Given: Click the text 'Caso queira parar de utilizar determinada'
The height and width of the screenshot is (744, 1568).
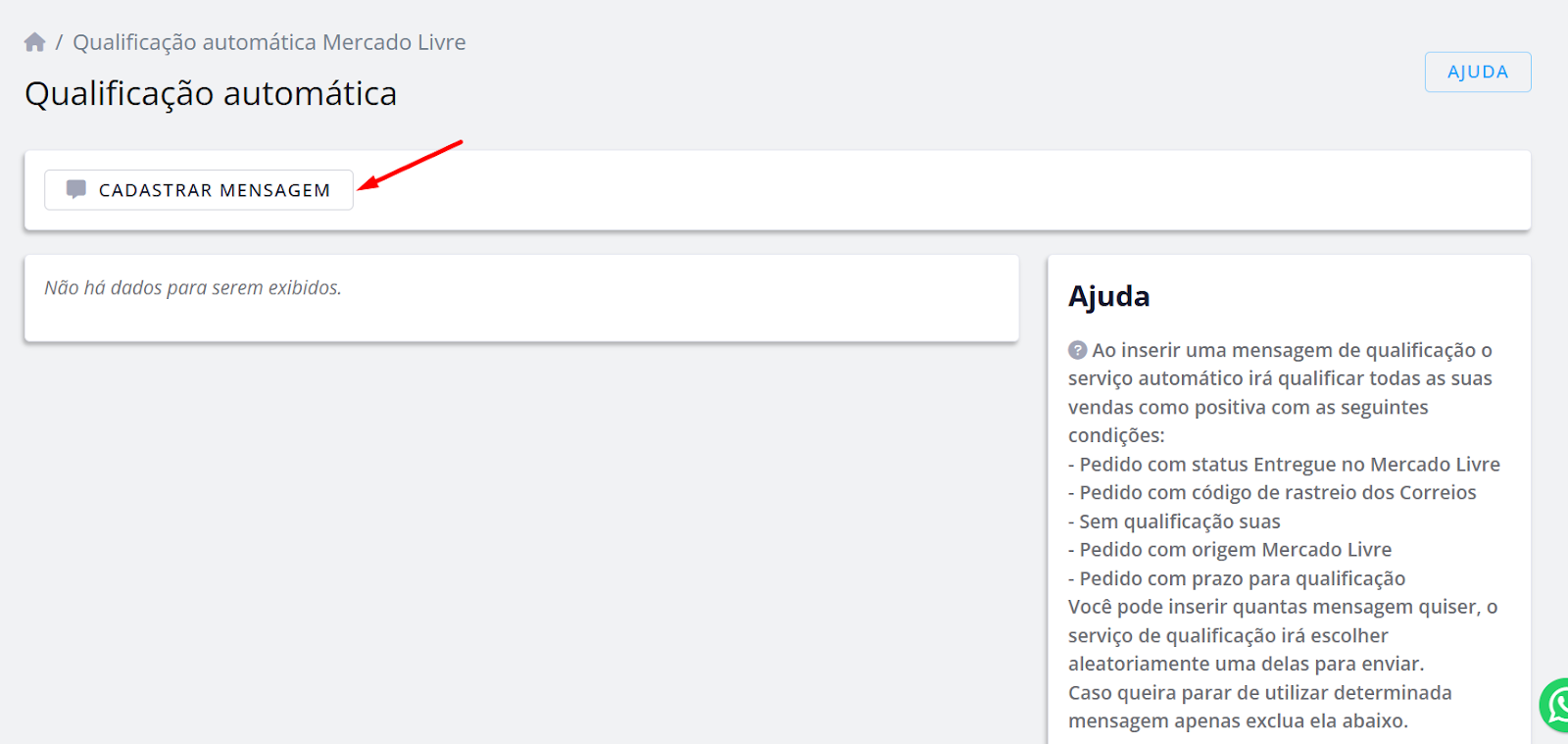Looking at the screenshot, I should click(1260, 693).
